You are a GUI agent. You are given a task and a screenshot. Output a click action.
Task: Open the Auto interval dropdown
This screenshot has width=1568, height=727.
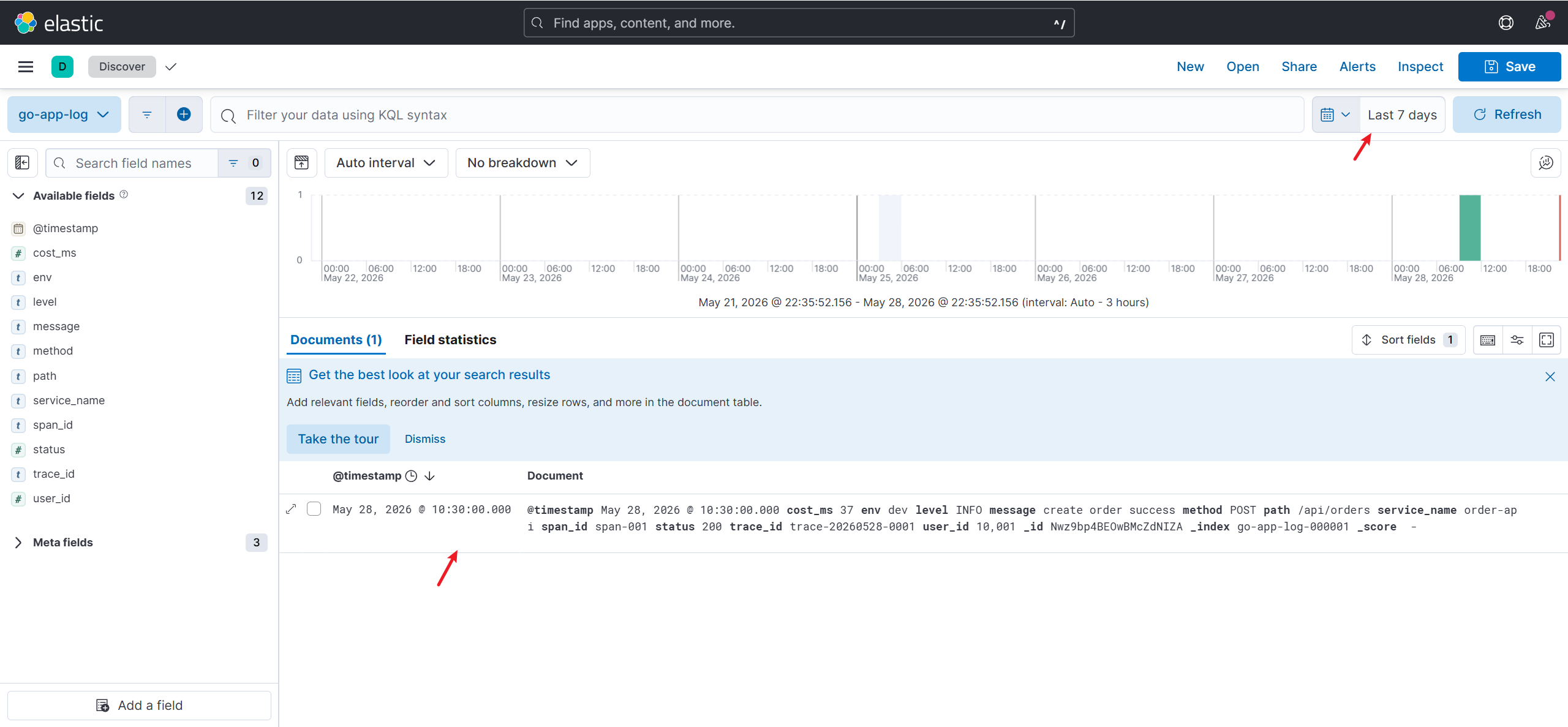386,163
